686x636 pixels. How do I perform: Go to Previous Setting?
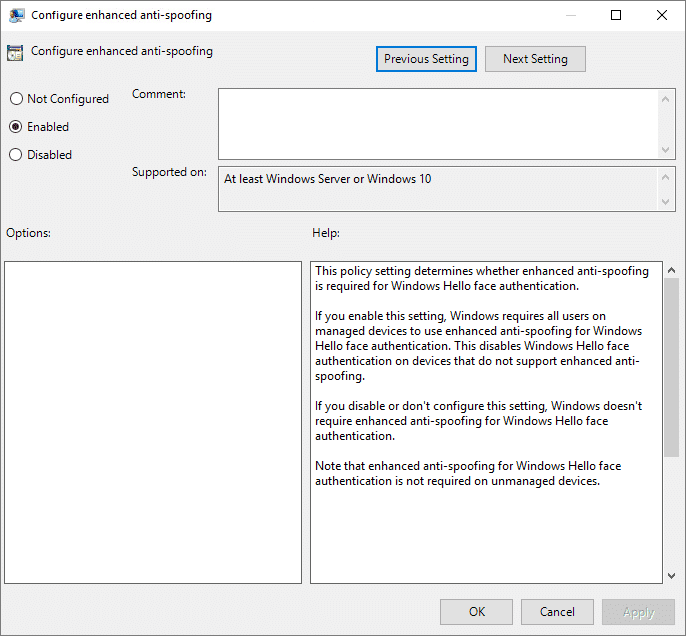pos(426,59)
